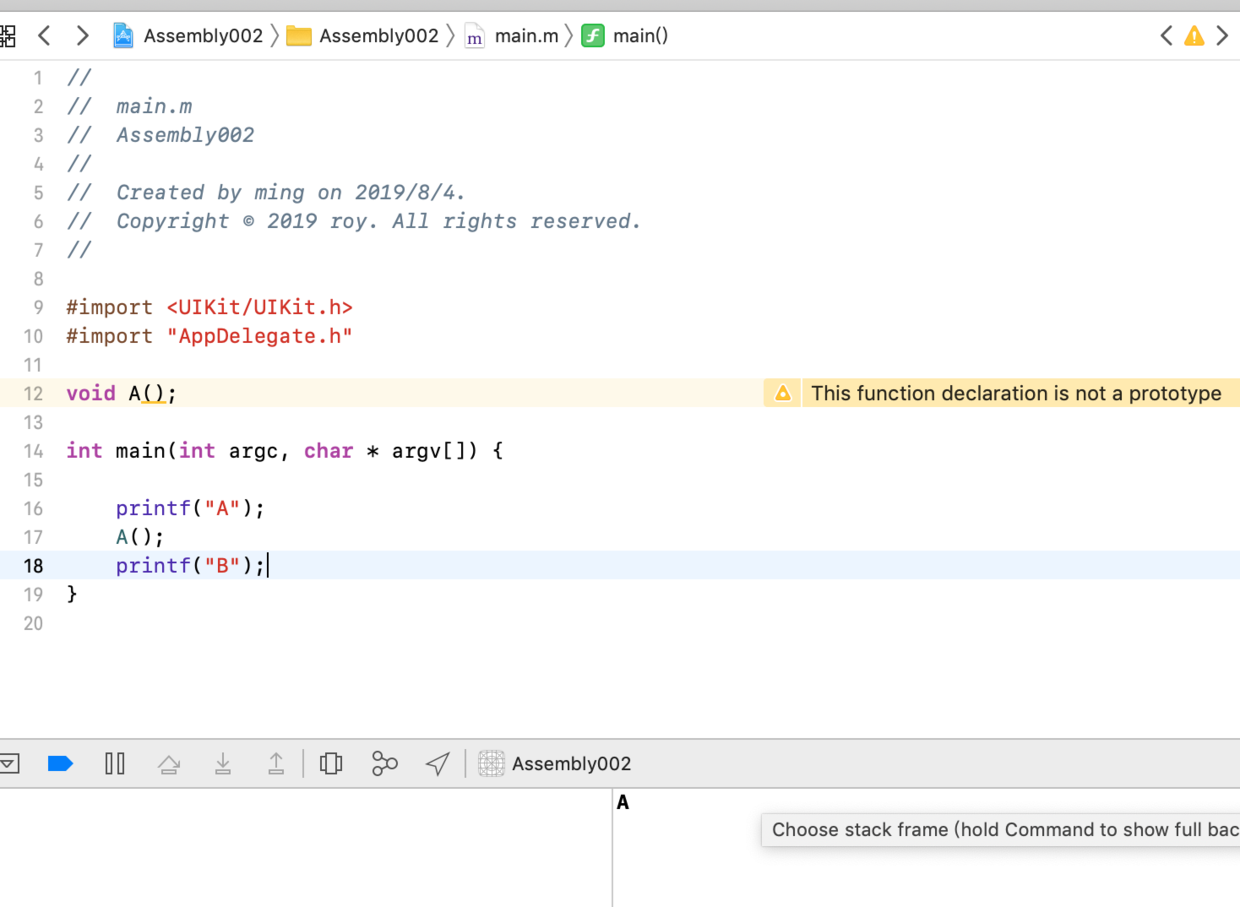The width and height of the screenshot is (1240, 907).
Task: Open the main() function jump menu
Action: (x=625, y=36)
